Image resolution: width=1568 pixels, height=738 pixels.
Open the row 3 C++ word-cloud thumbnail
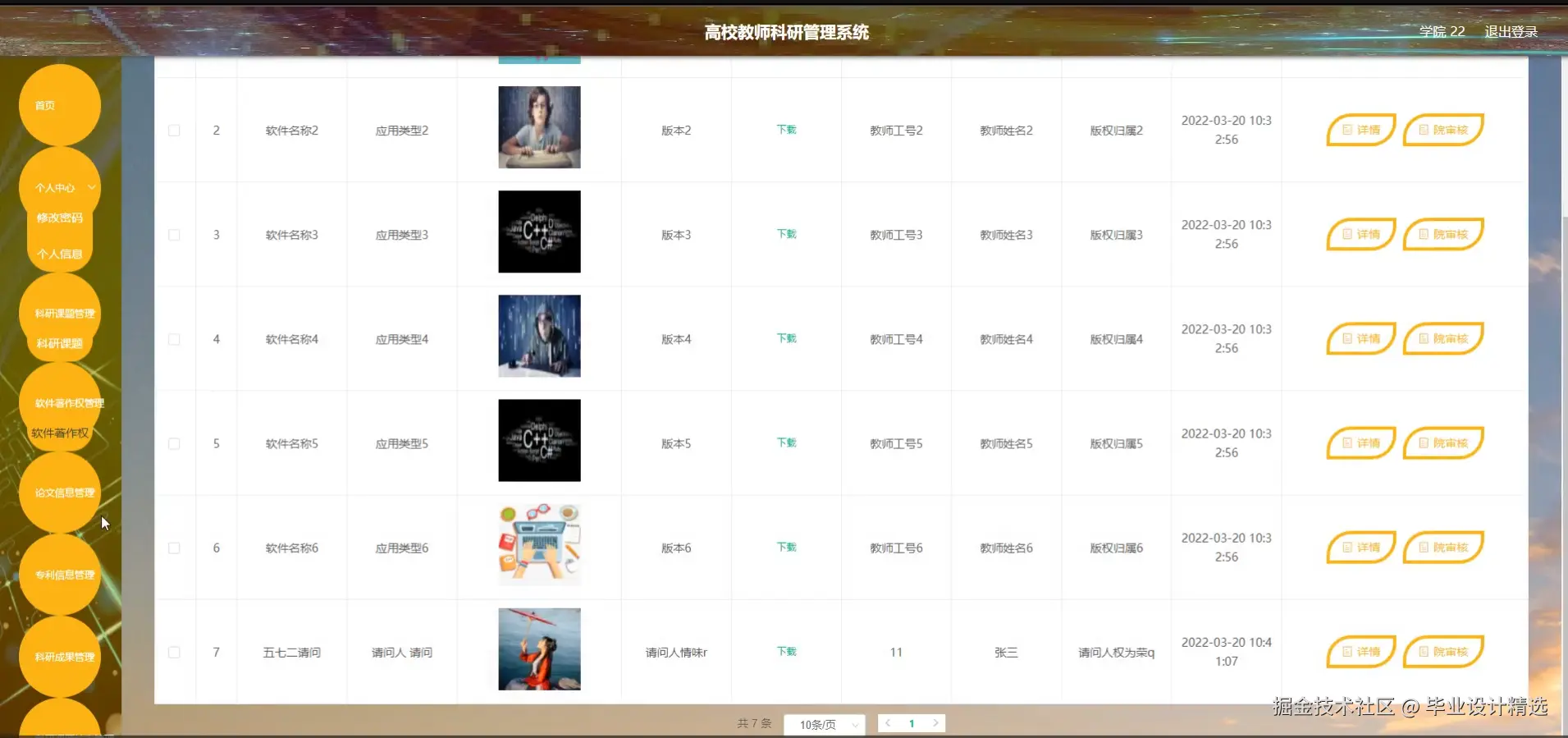click(x=539, y=231)
